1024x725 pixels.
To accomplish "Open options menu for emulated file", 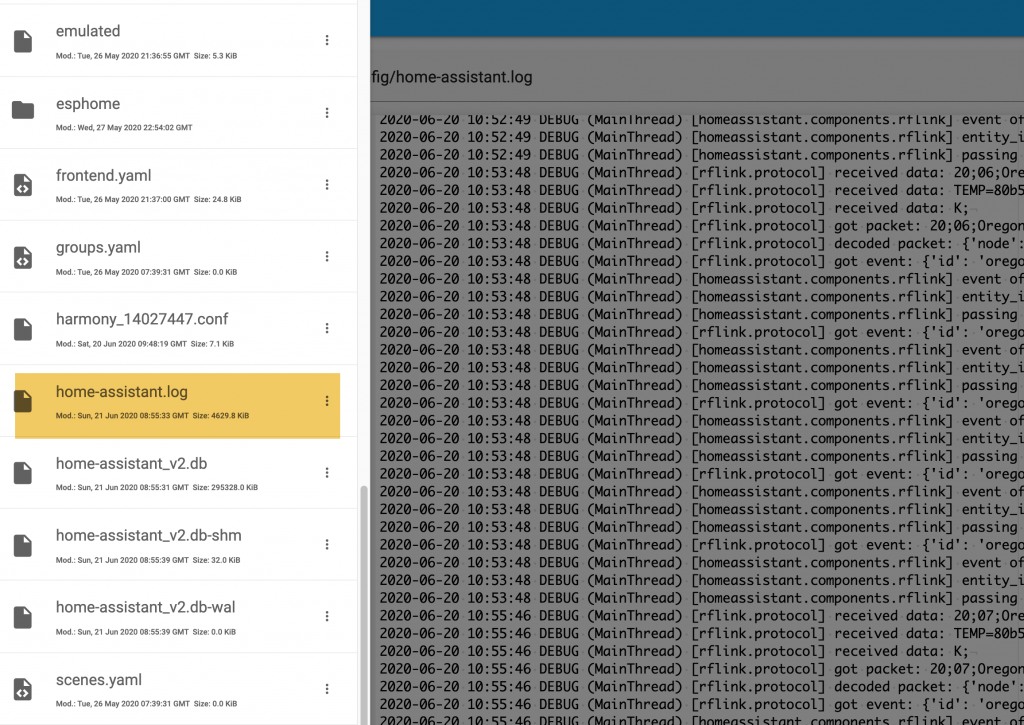I will tap(327, 41).
